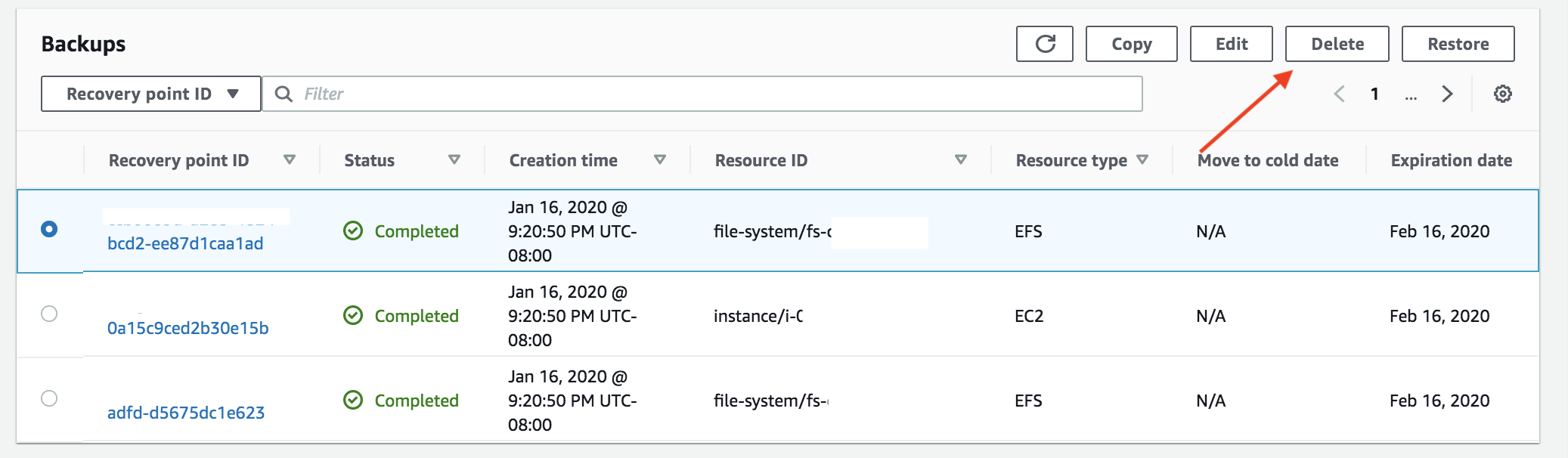Click the refresh backups icon button
The width and height of the screenshot is (1568, 458).
coord(1044,44)
